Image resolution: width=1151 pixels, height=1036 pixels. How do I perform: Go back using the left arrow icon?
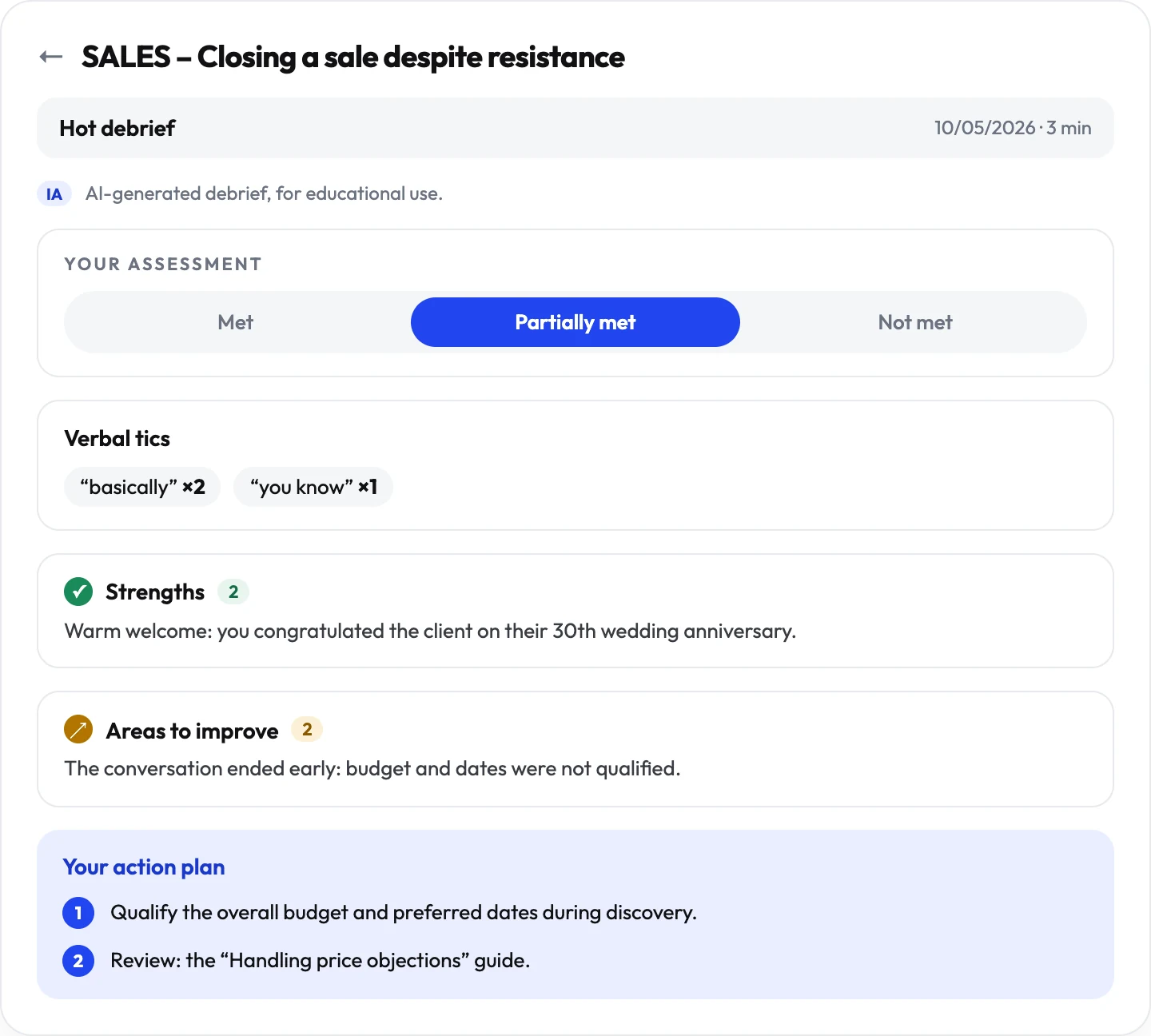[51, 57]
